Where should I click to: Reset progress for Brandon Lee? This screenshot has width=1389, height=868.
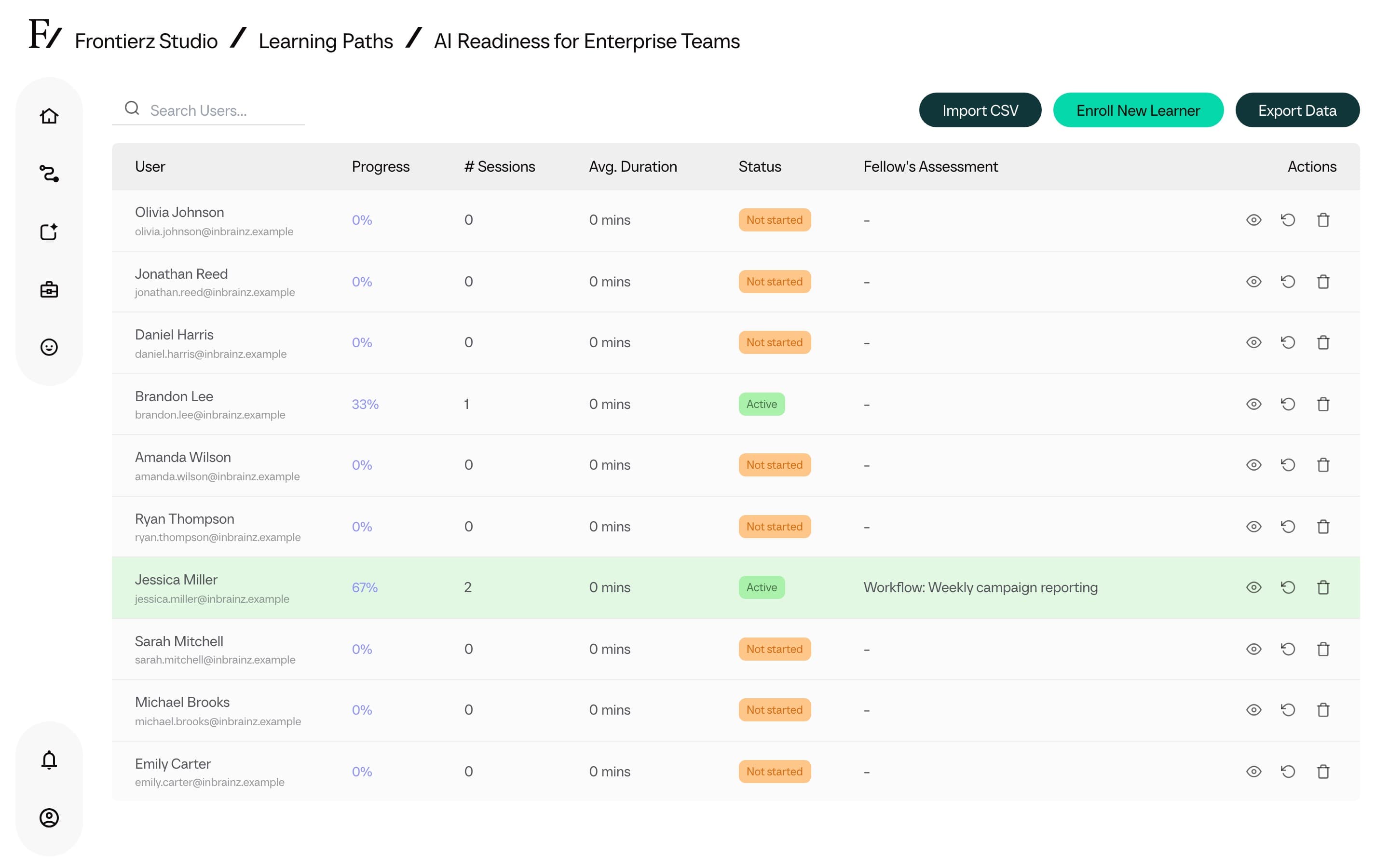1288,404
